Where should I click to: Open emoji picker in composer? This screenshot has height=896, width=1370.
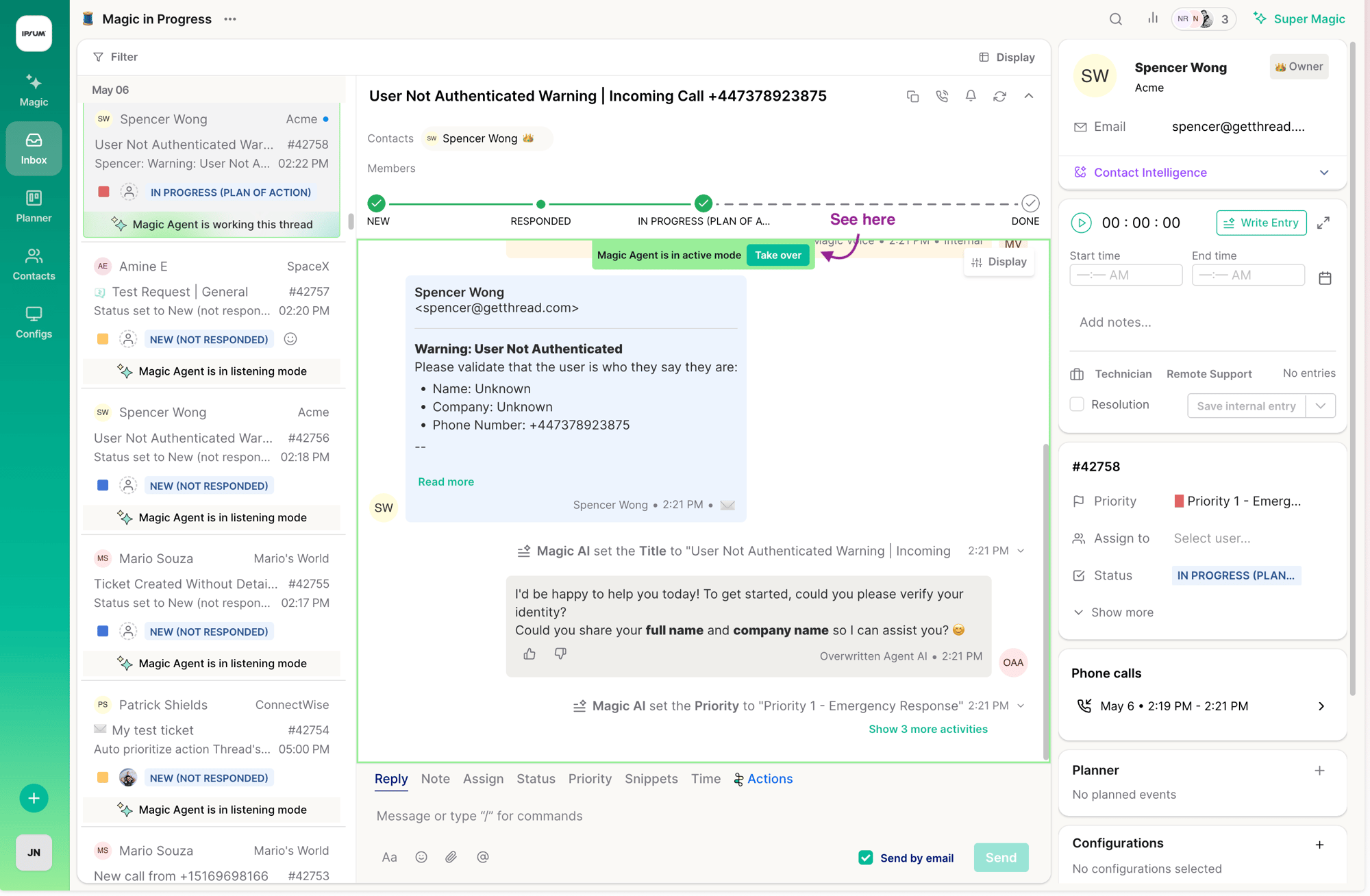(421, 857)
